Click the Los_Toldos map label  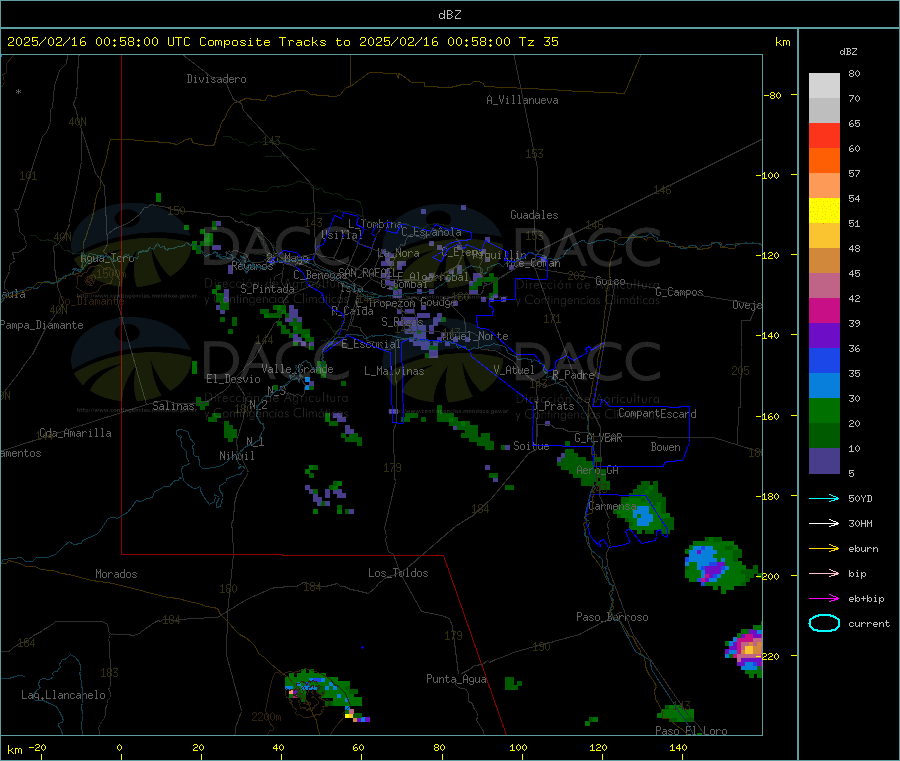click(x=398, y=573)
